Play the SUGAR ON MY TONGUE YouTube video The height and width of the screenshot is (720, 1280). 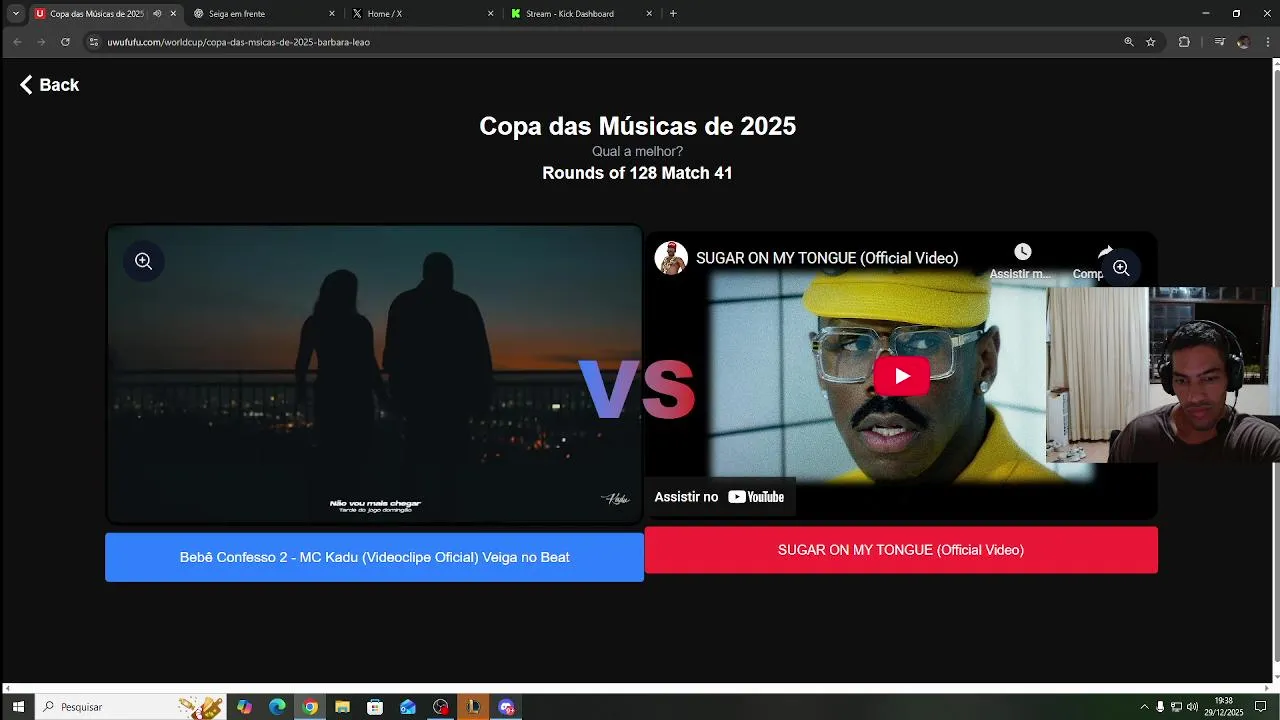coord(902,376)
